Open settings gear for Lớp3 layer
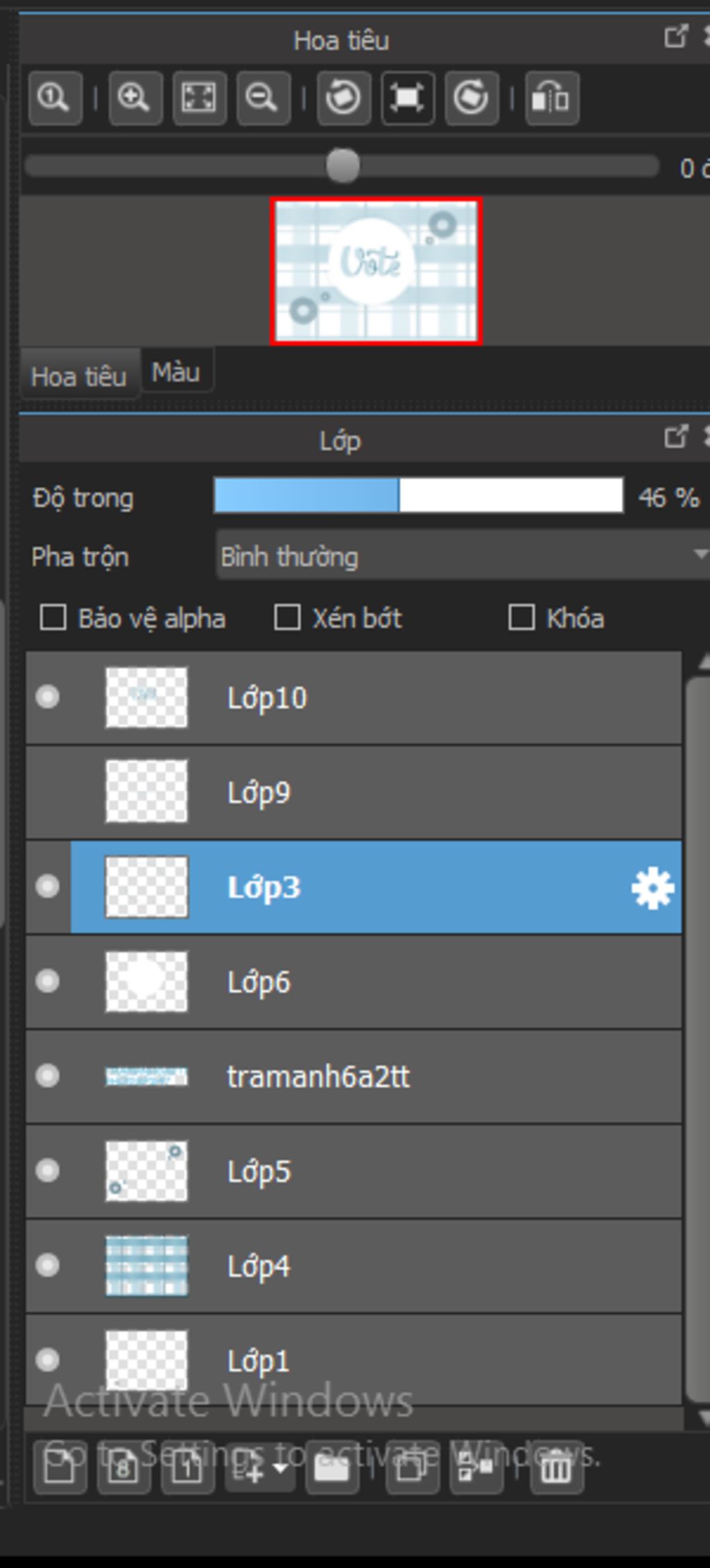This screenshot has height=1568, width=710. [x=652, y=888]
